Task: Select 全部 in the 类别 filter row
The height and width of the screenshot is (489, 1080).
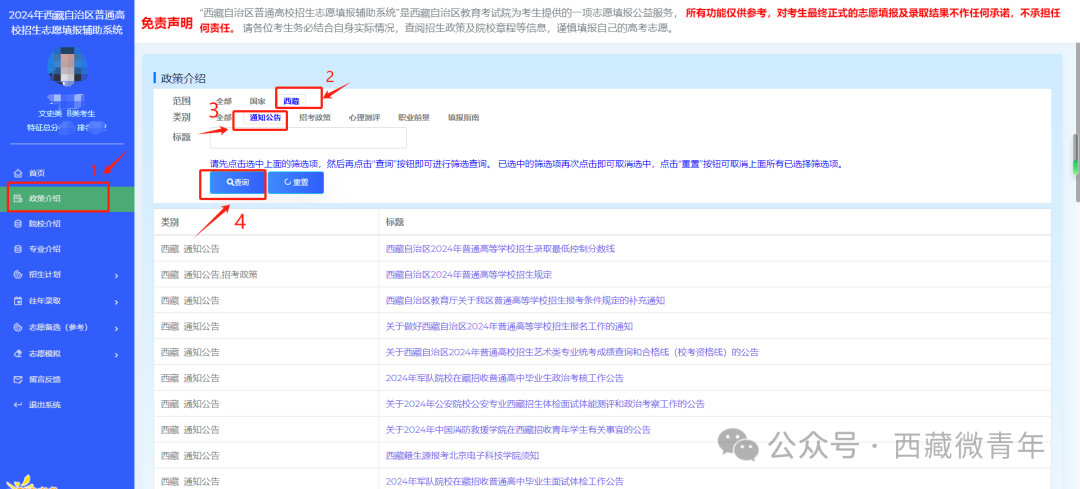Action: coord(224,118)
